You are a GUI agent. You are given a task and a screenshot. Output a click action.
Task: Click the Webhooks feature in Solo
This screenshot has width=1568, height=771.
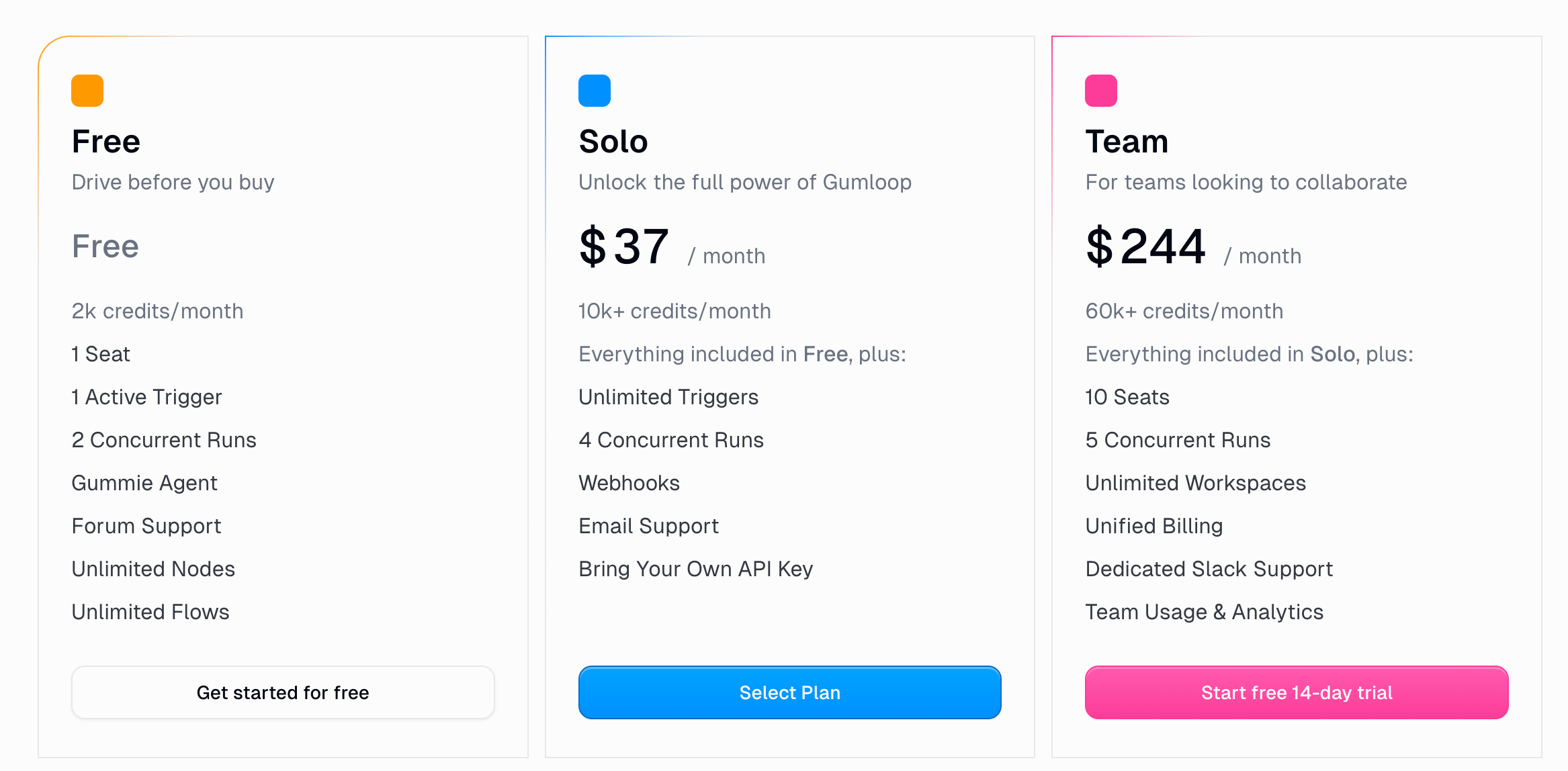click(629, 483)
